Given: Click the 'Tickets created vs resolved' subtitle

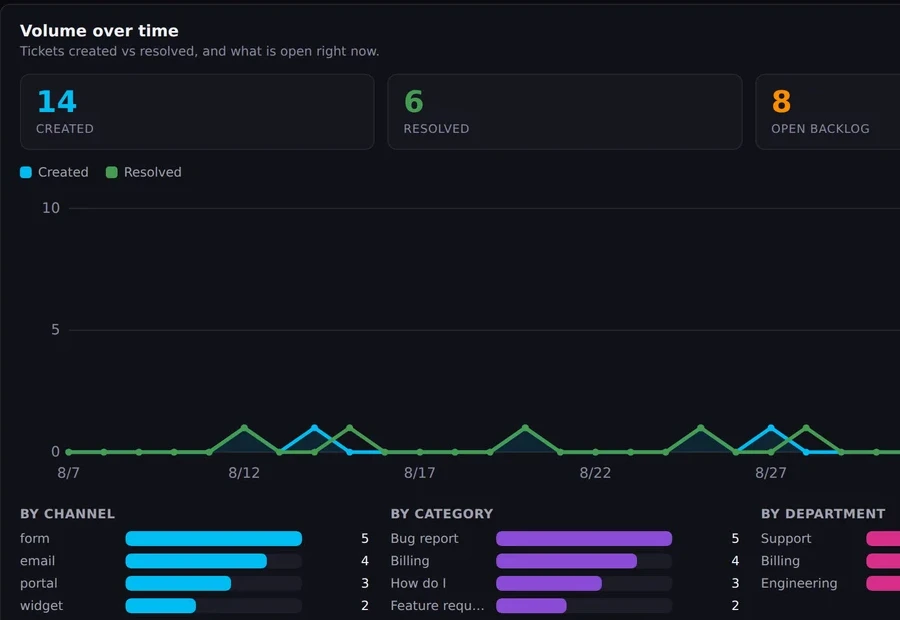Looking at the screenshot, I should pos(199,51).
